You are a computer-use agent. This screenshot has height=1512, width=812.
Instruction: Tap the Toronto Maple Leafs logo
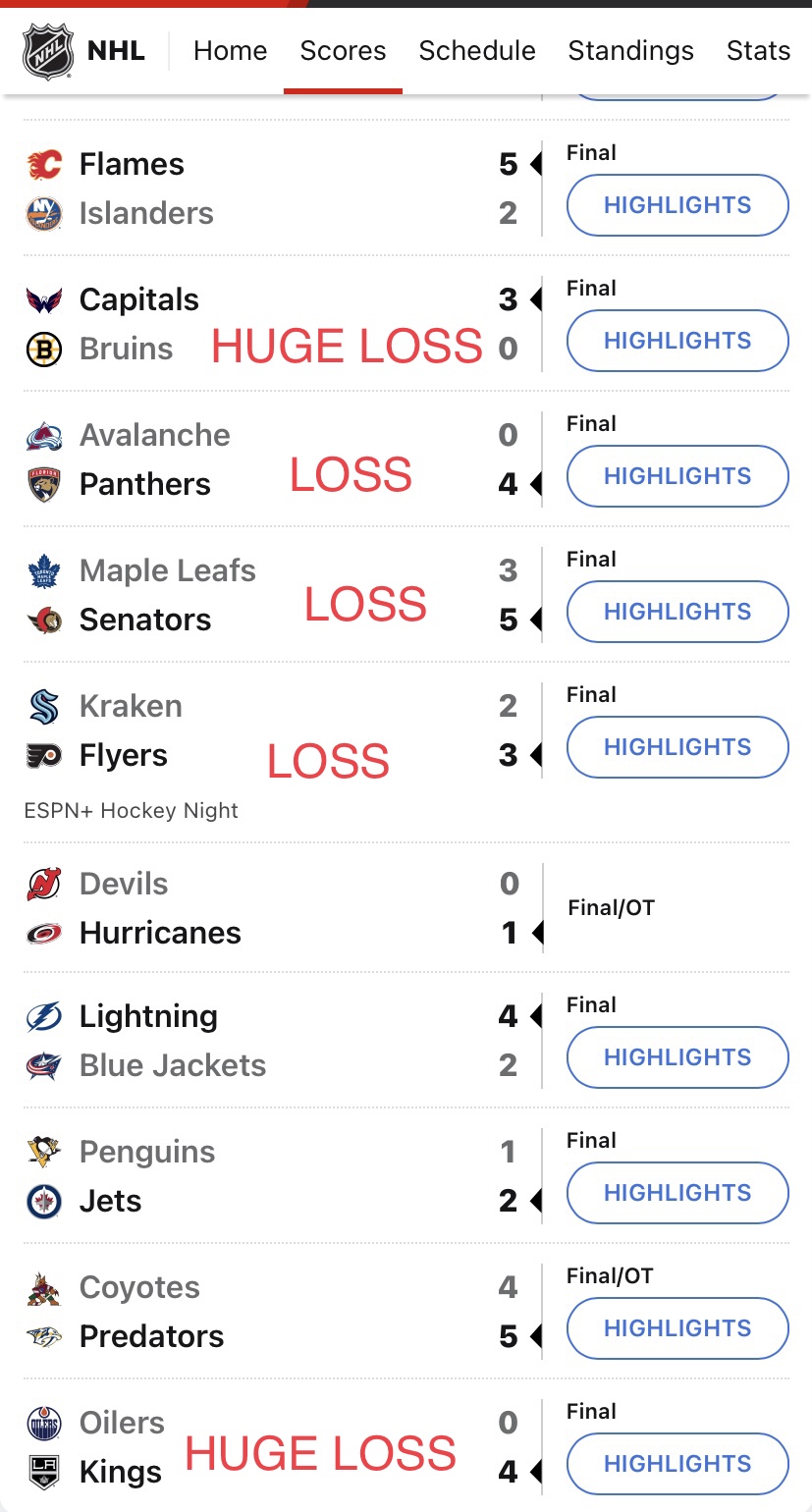coord(44,570)
